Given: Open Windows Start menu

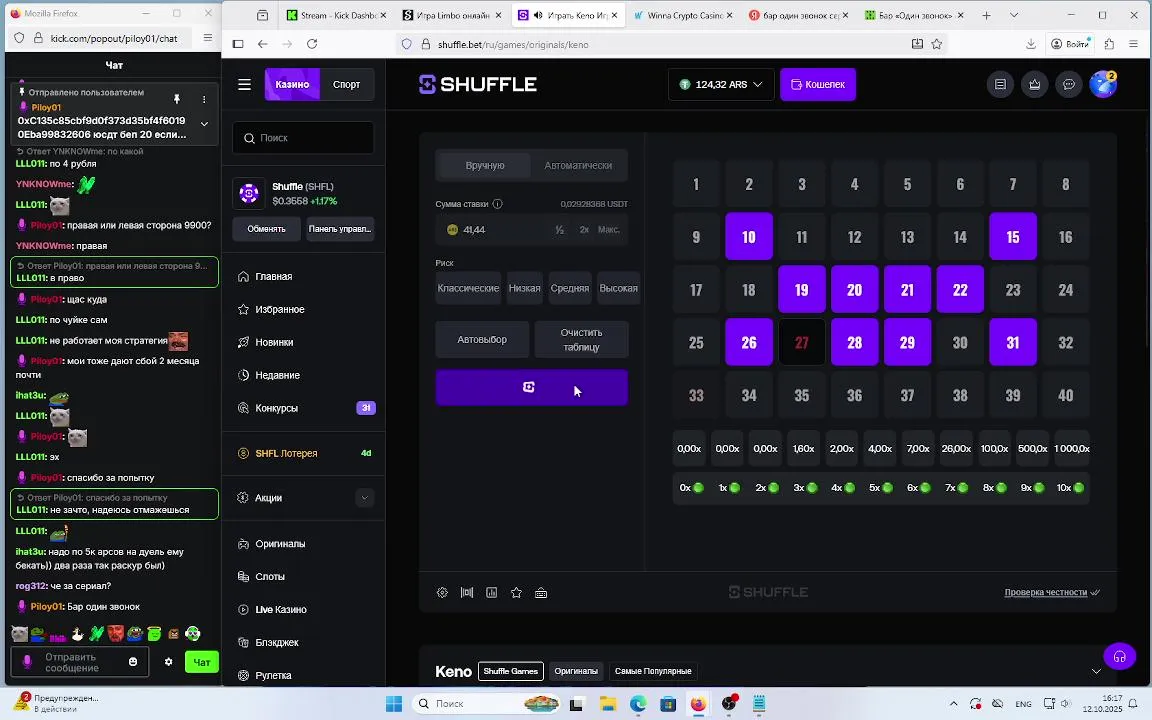Looking at the screenshot, I should [x=394, y=704].
